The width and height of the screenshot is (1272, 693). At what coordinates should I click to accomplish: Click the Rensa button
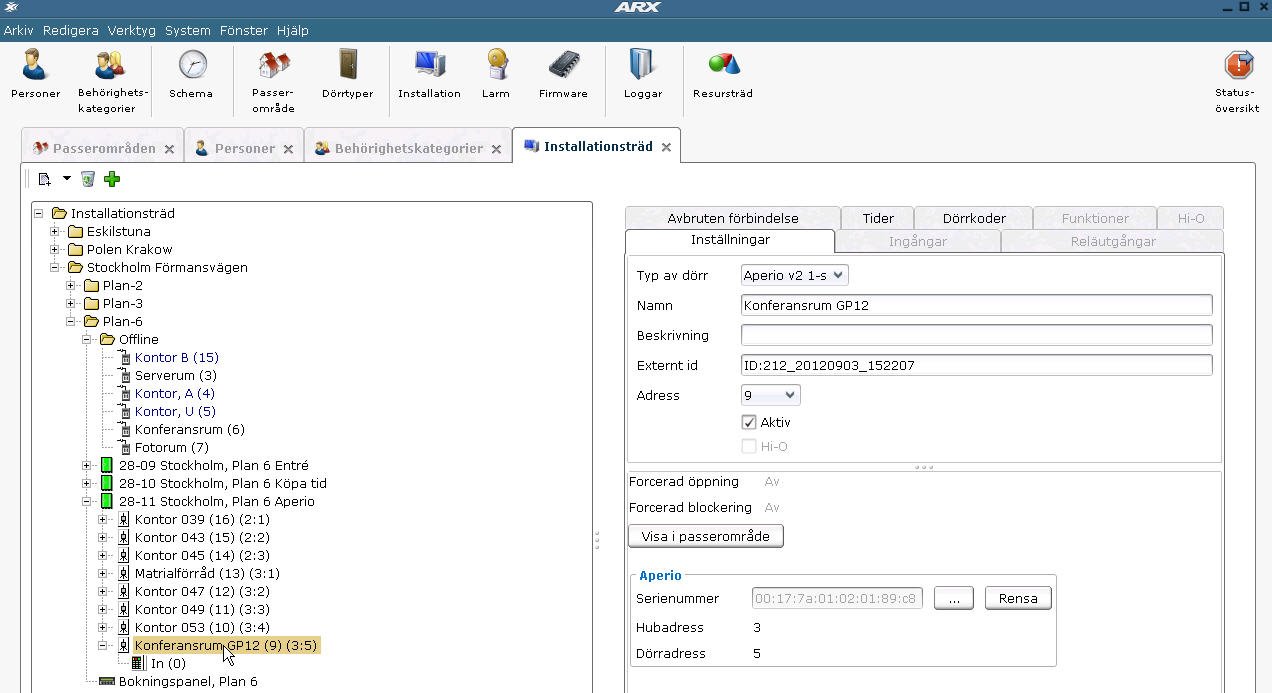tap(1017, 597)
